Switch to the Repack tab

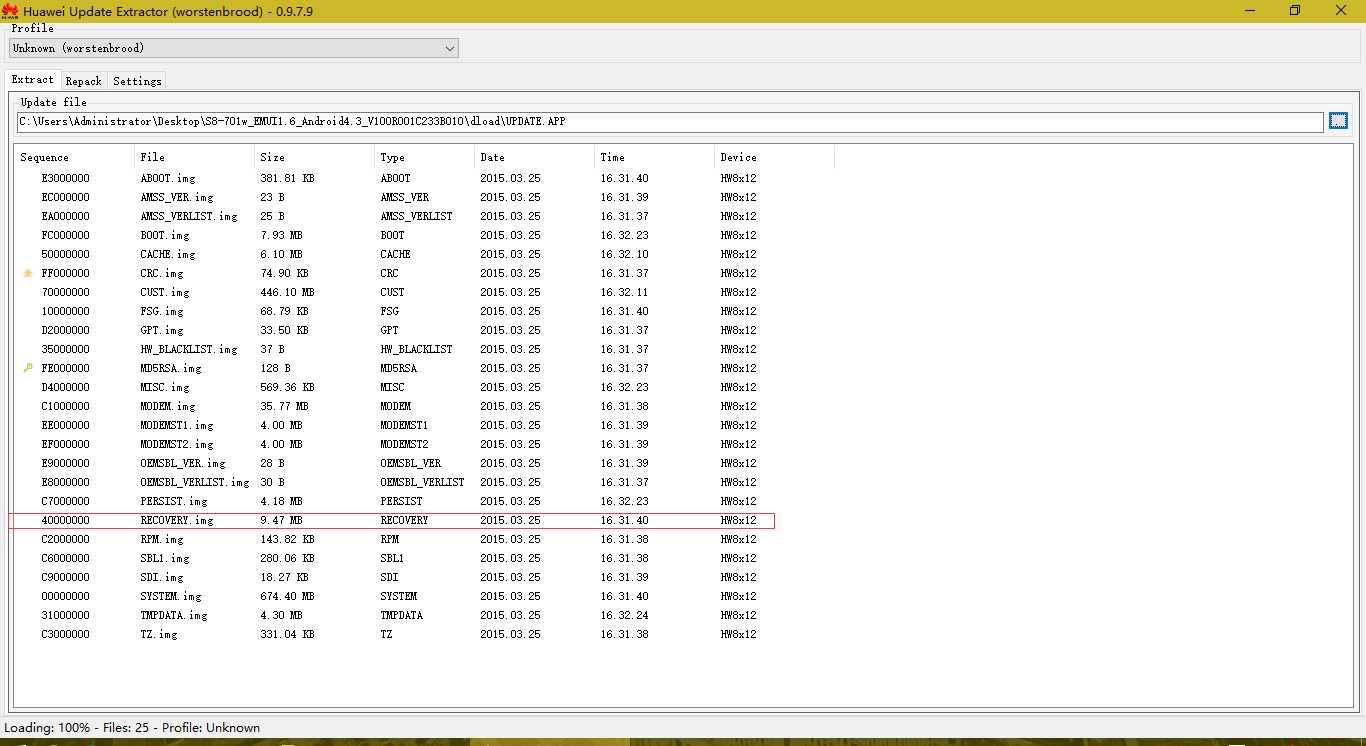point(84,81)
